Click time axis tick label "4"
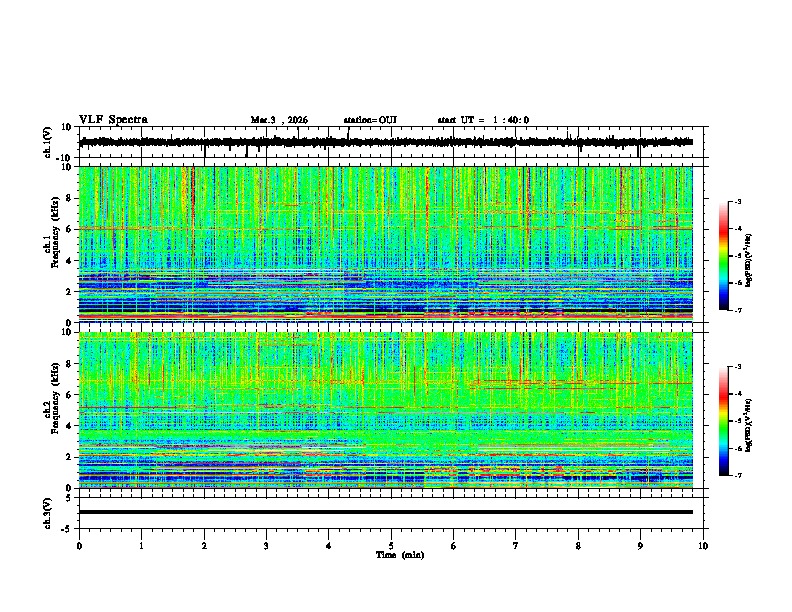The height and width of the screenshot is (612, 792). [x=329, y=546]
